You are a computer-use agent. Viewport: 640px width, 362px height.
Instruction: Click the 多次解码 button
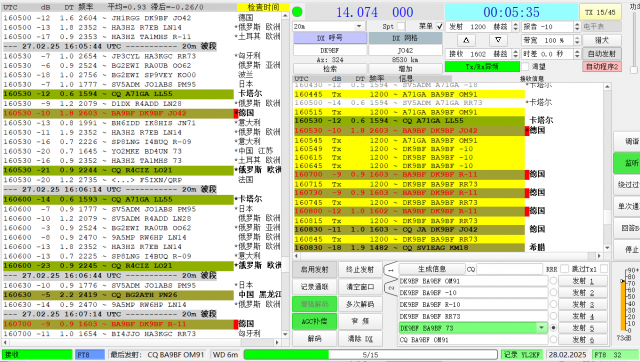pyautogui.click(x=360, y=304)
